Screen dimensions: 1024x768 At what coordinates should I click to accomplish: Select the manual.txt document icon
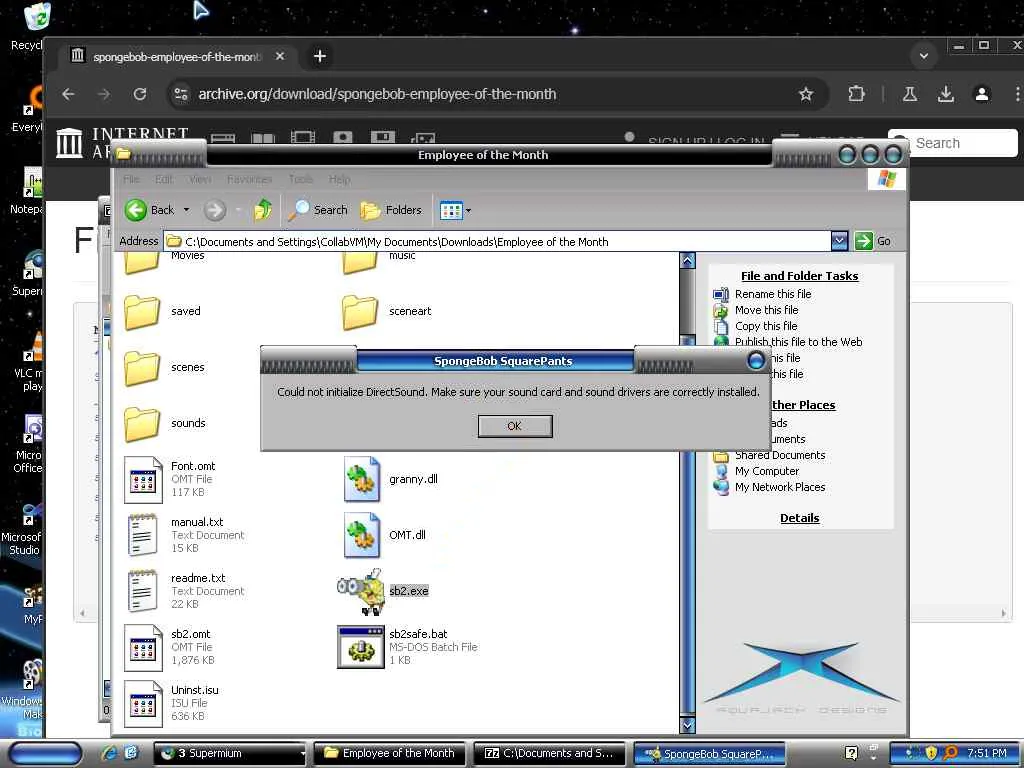[x=143, y=535]
